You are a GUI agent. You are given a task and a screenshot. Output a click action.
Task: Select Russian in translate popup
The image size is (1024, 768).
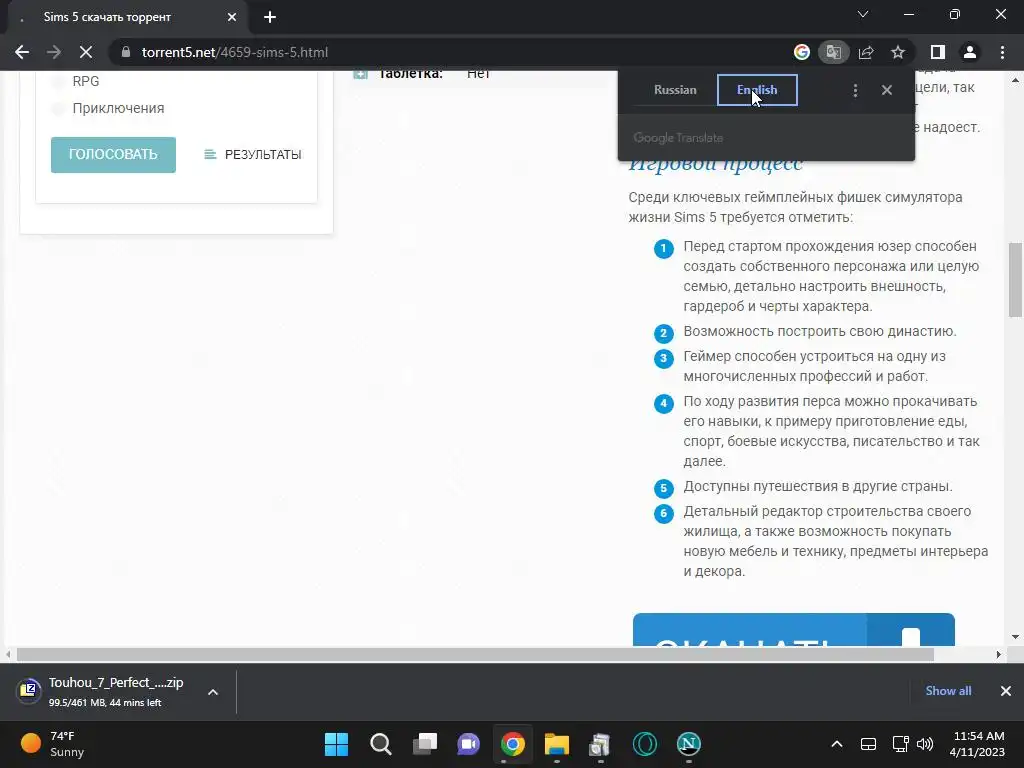click(x=675, y=90)
